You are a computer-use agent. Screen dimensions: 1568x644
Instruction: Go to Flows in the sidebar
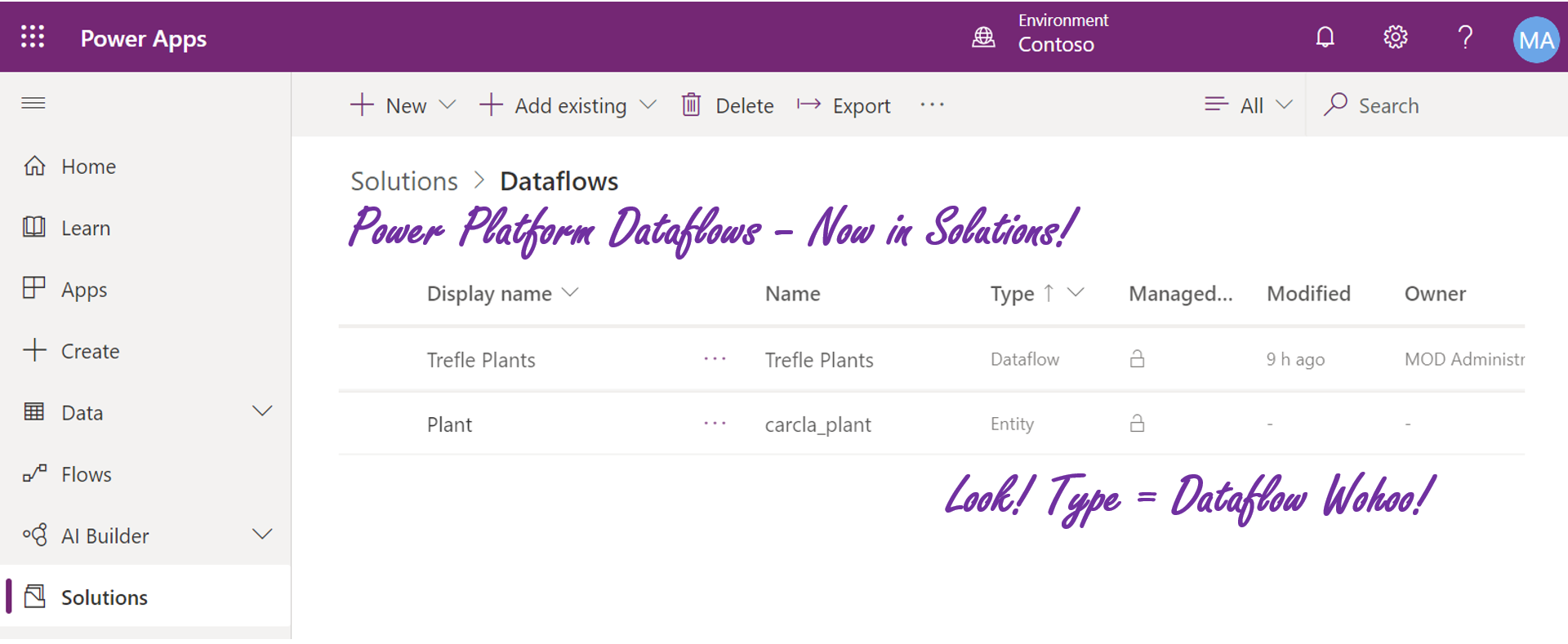click(x=86, y=474)
